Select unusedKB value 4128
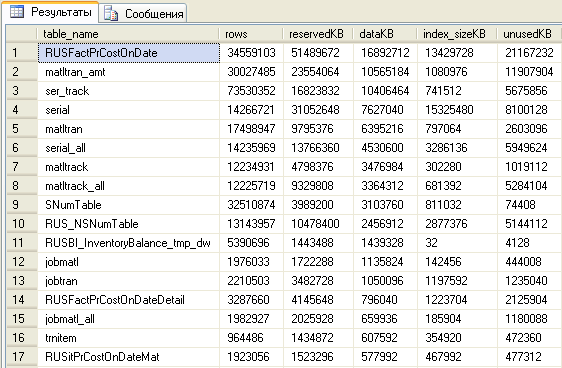 click(530, 243)
